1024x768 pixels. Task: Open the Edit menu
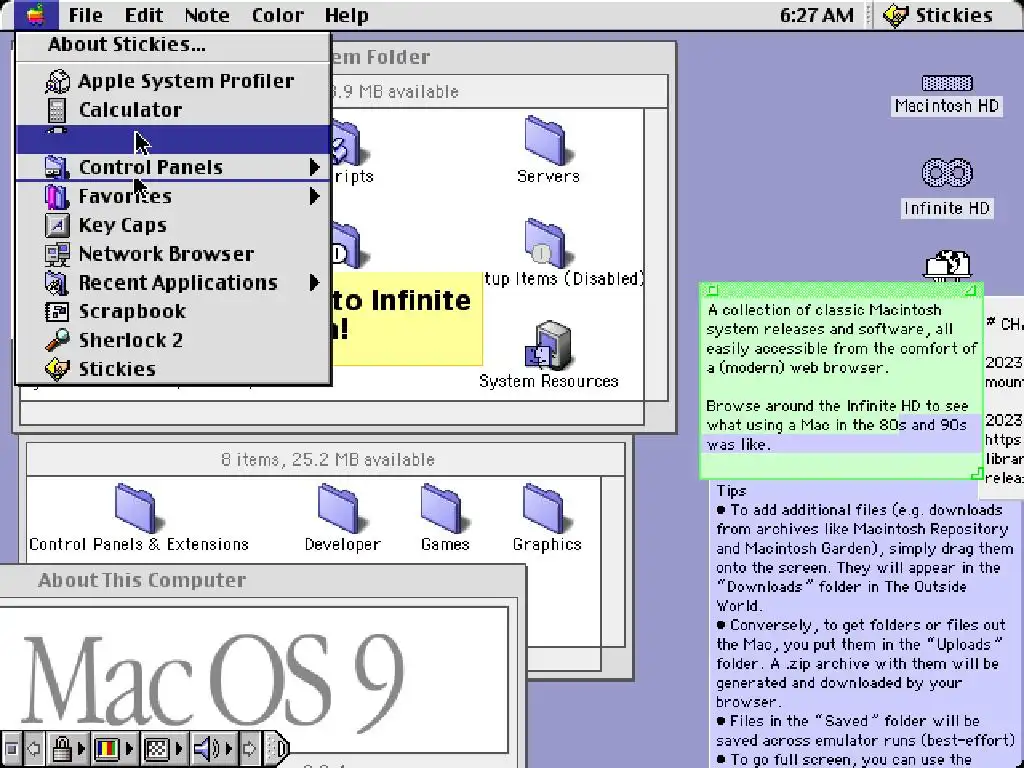tap(144, 15)
